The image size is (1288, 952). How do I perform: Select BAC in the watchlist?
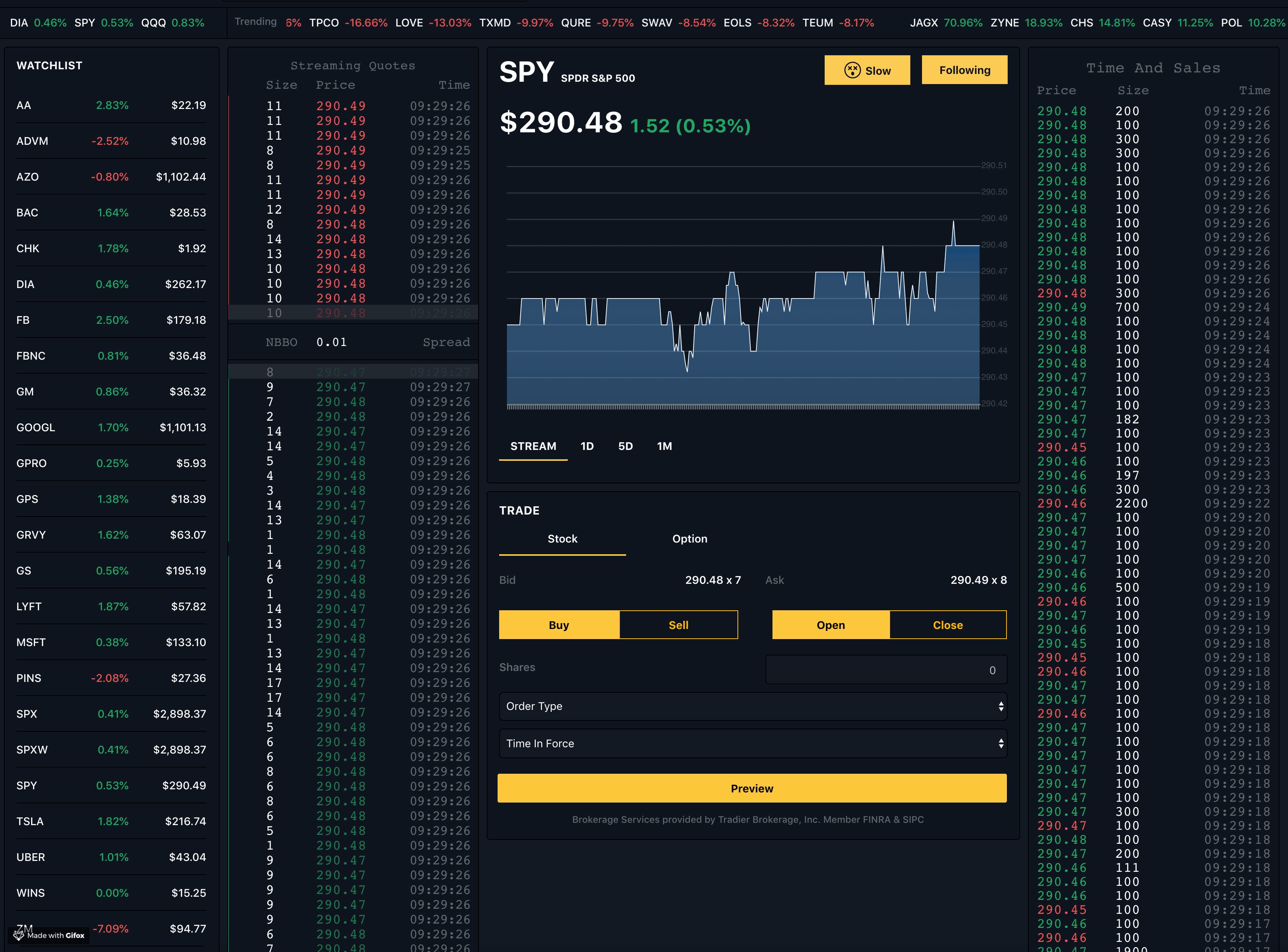tap(111, 213)
